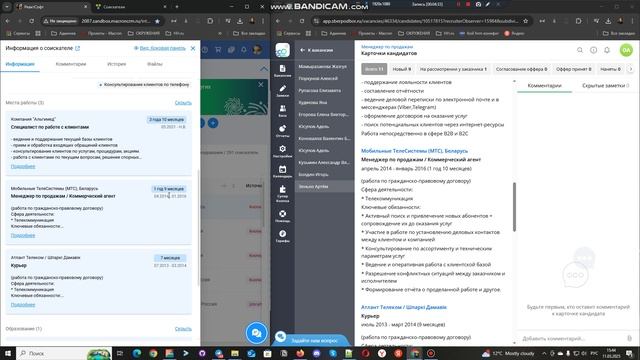This screenshot has width=640, height=360.
Task: Open Супер Вакансия thumbs-up icon
Action: click(x=282, y=193)
